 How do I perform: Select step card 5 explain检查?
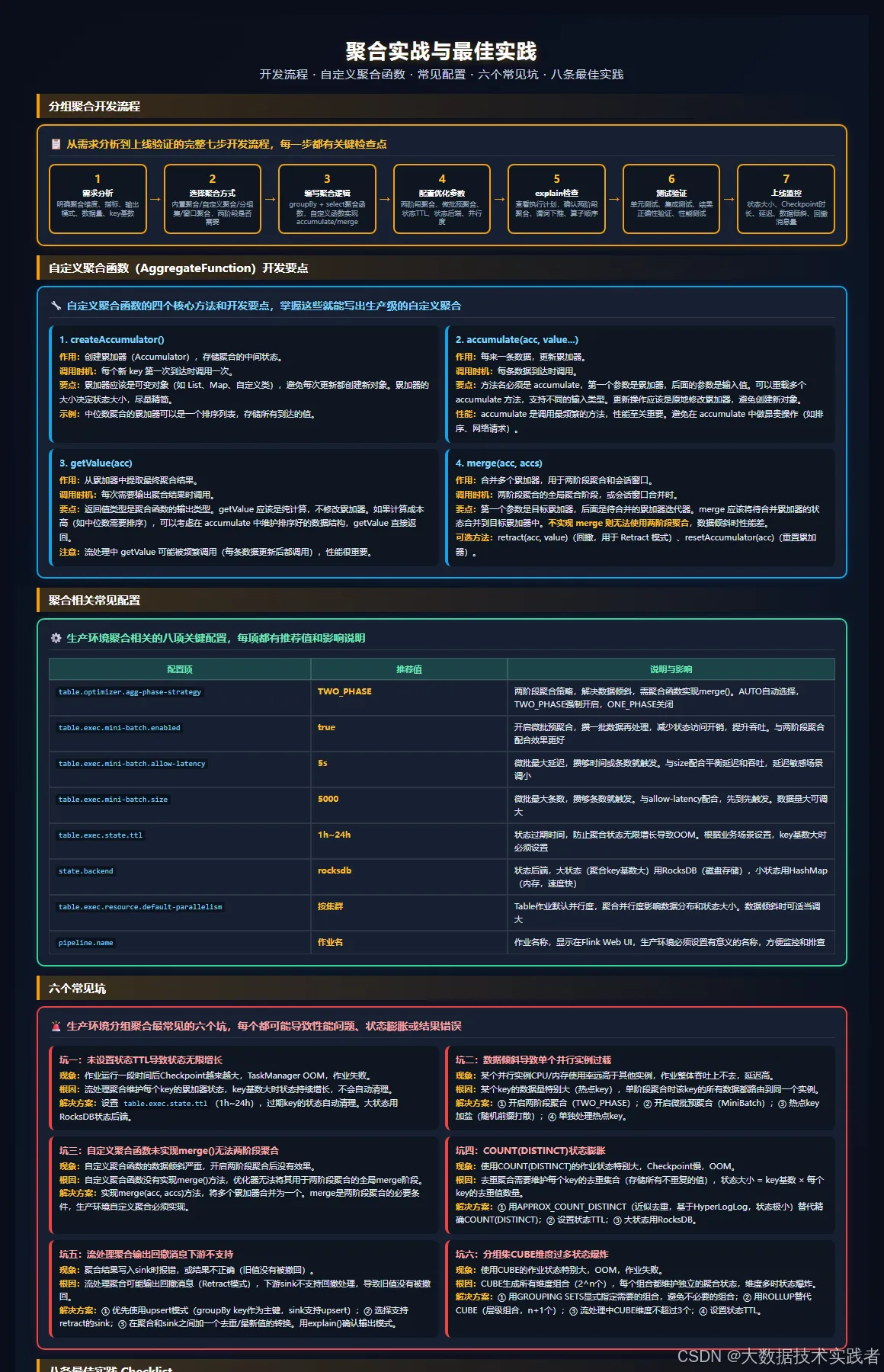[556, 199]
